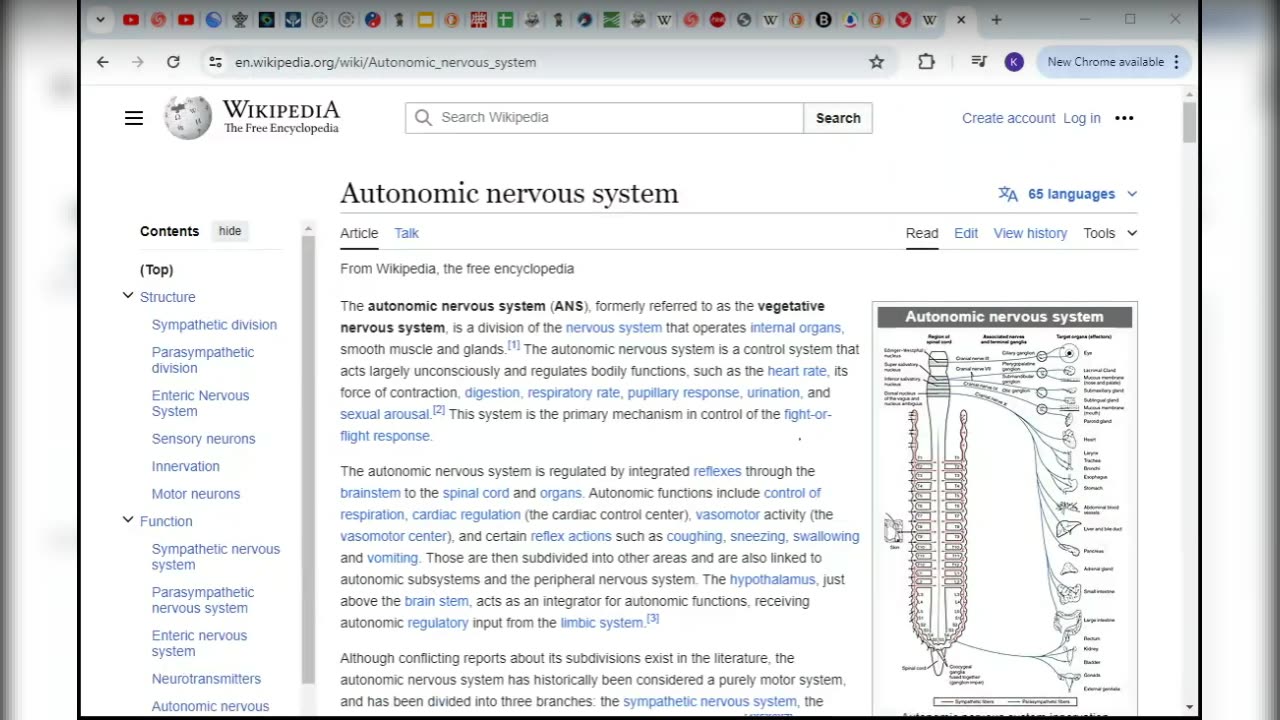Open the Autonomic nervous system diagram image

[x=1005, y=508]
